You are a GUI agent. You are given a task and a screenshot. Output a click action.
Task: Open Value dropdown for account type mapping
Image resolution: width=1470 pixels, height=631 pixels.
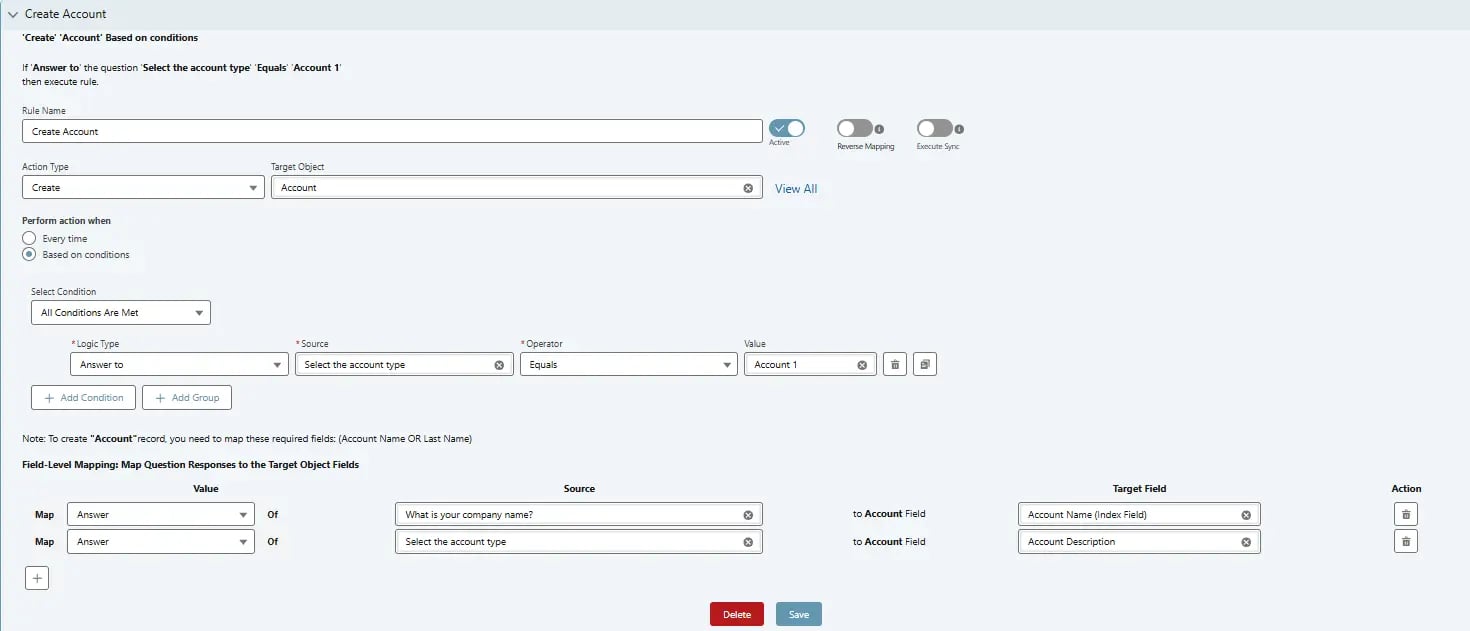tap(162, 541)
